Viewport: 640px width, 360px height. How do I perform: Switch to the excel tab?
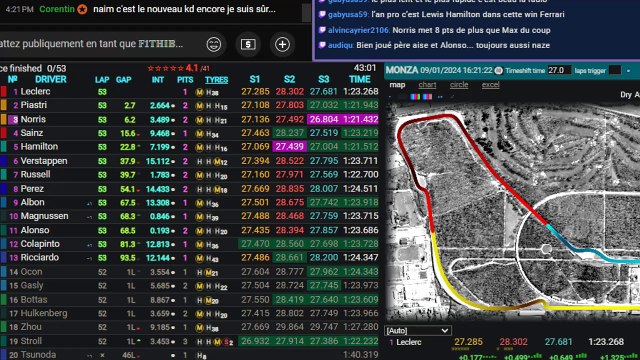pos(490,85)
